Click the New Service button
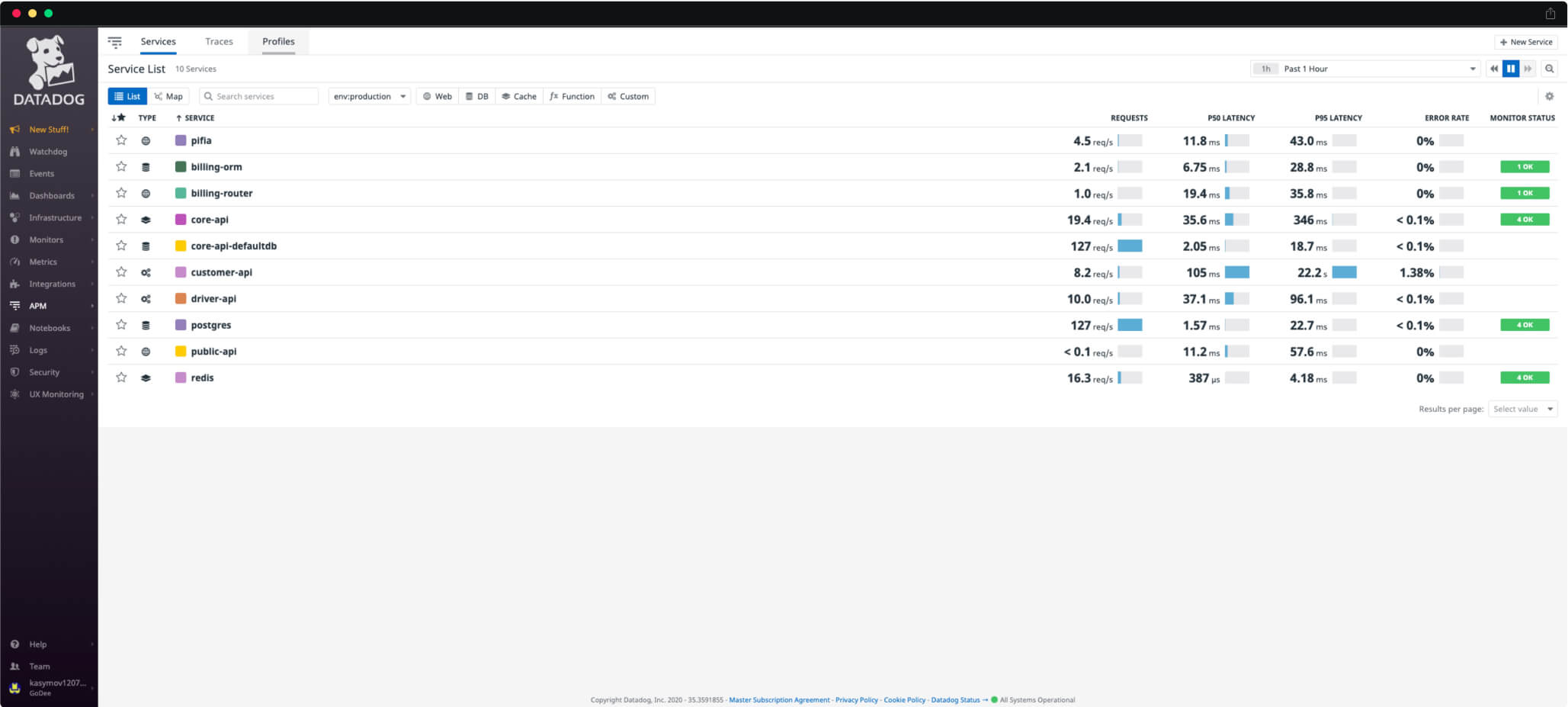 [1525, 42]
